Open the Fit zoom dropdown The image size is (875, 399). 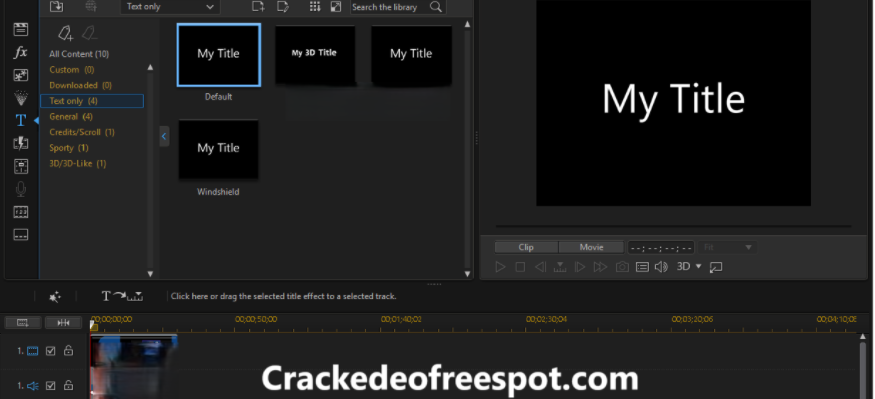[728, 247]
